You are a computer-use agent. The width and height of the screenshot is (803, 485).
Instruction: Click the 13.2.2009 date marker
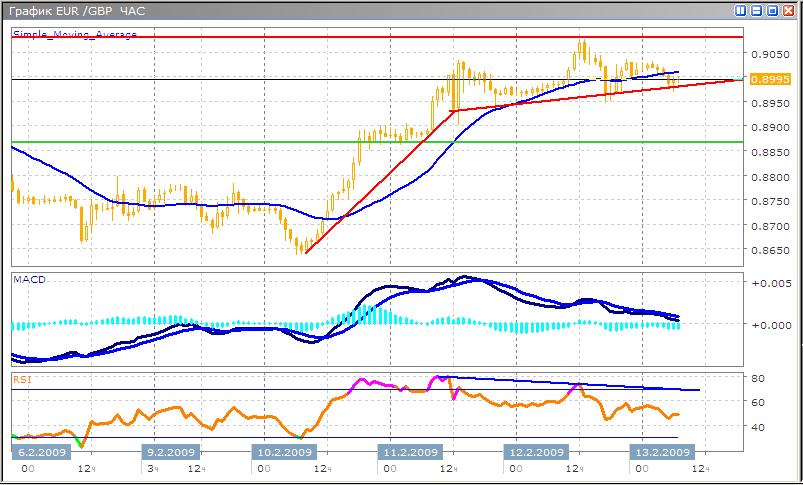click(x=658, y=452)
